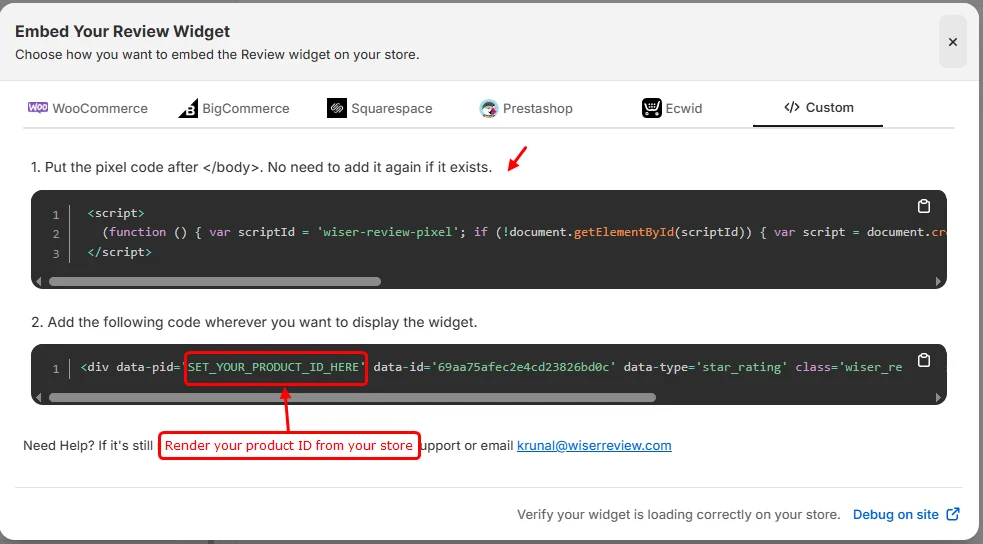Copy the widget div code with clipboard icon

[923, 360]
